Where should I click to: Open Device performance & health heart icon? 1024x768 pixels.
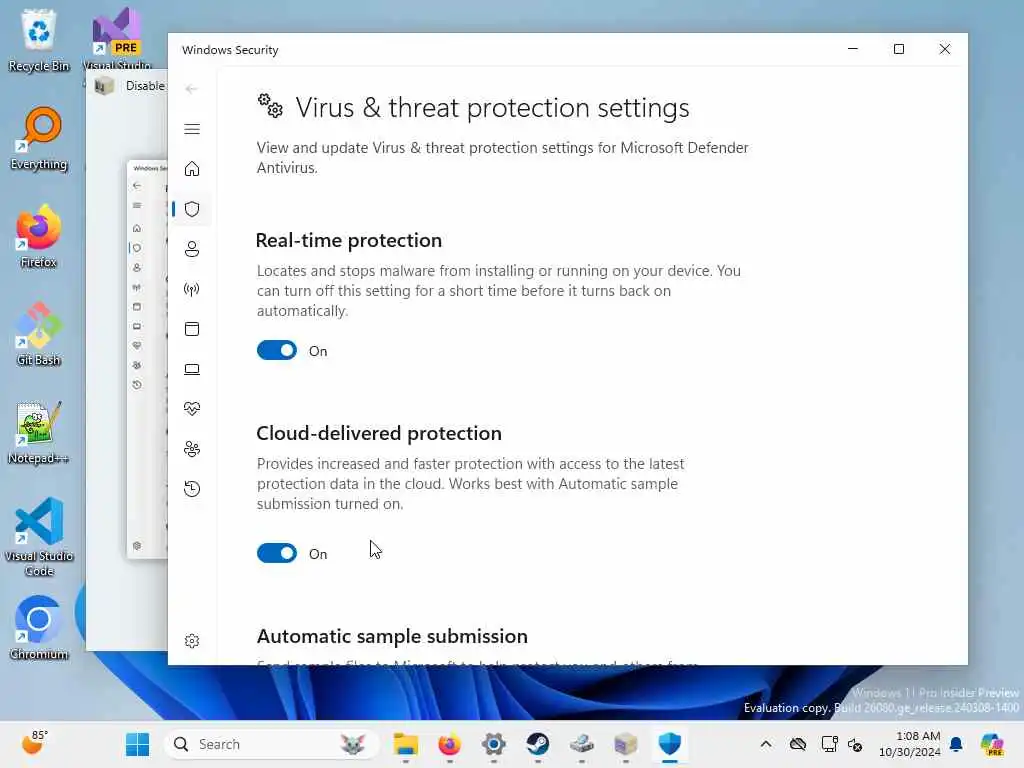192,409
